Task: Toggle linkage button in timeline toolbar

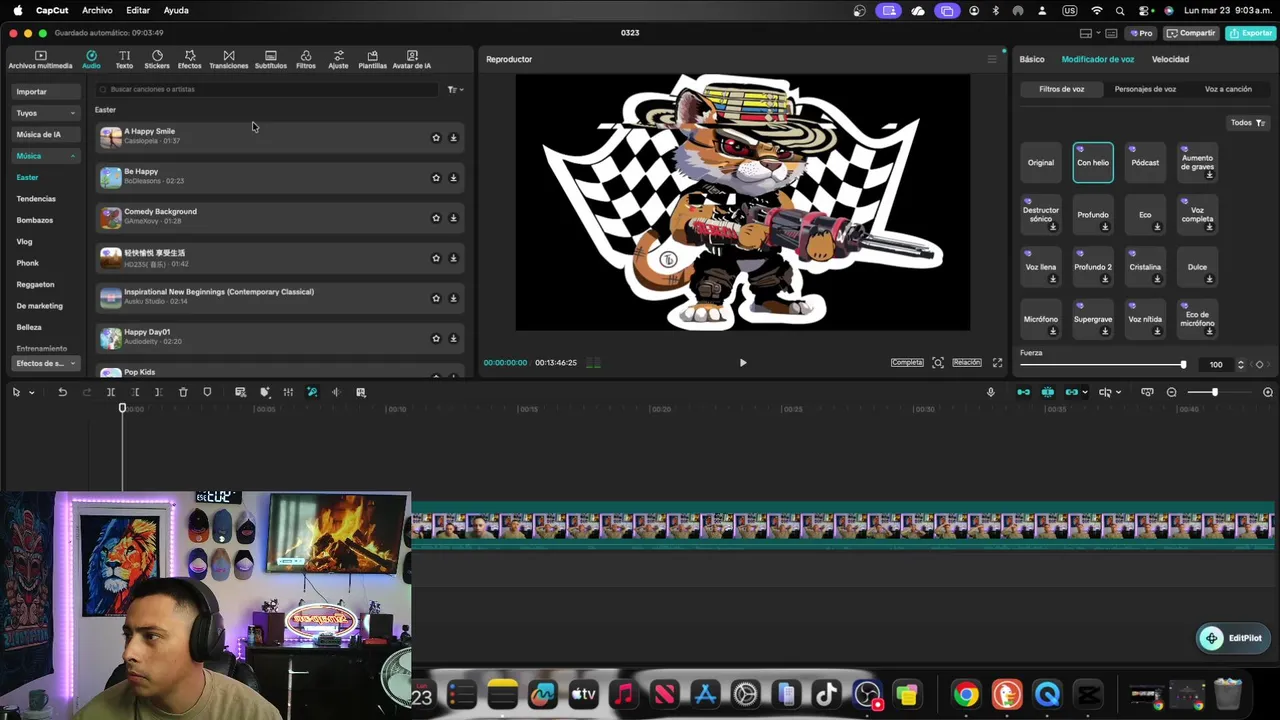Action: (x=1071, y=392)
